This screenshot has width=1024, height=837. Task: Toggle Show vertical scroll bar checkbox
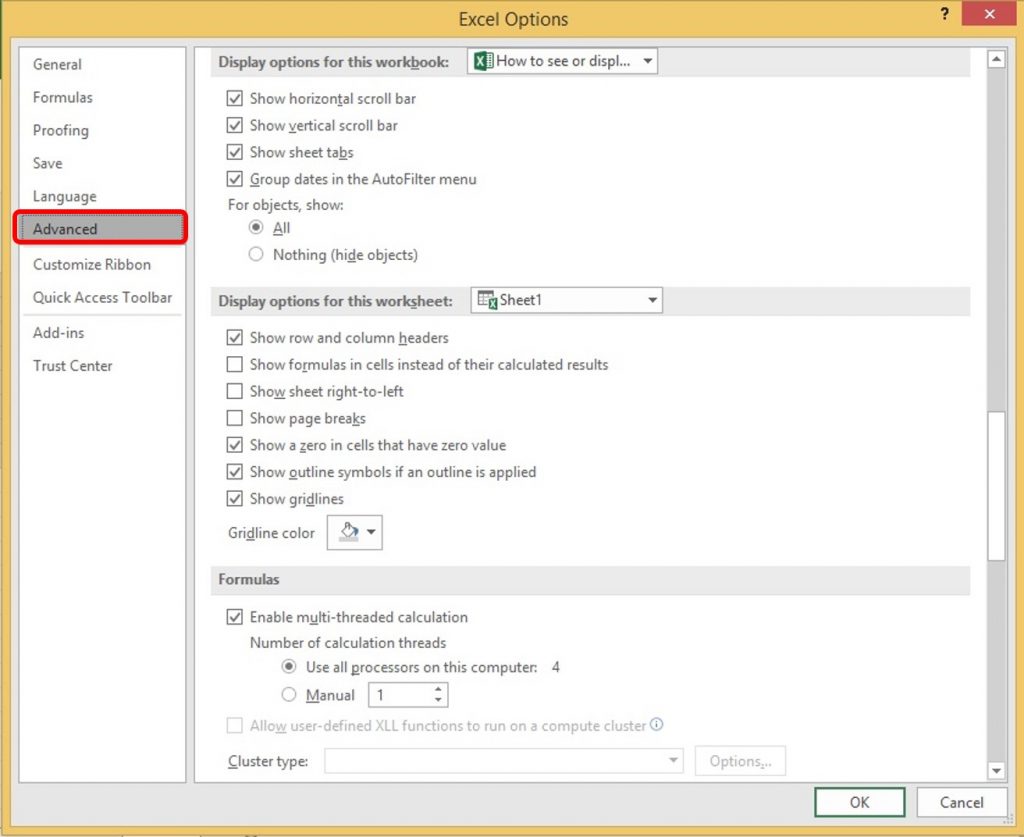pos(234,125)
